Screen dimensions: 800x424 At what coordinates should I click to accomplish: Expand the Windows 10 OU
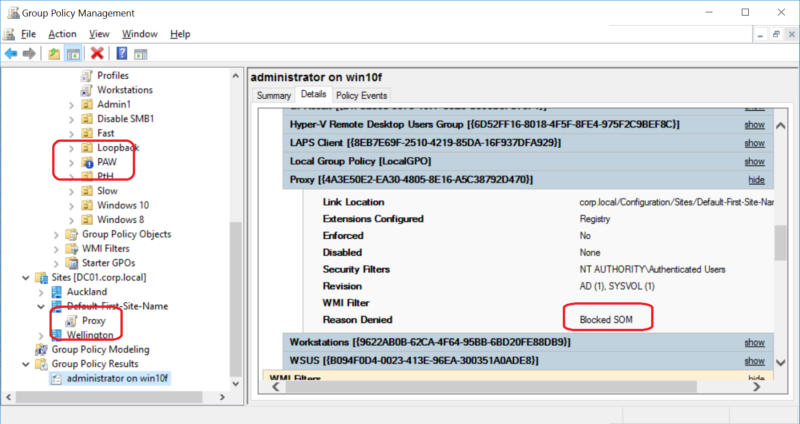70,205
